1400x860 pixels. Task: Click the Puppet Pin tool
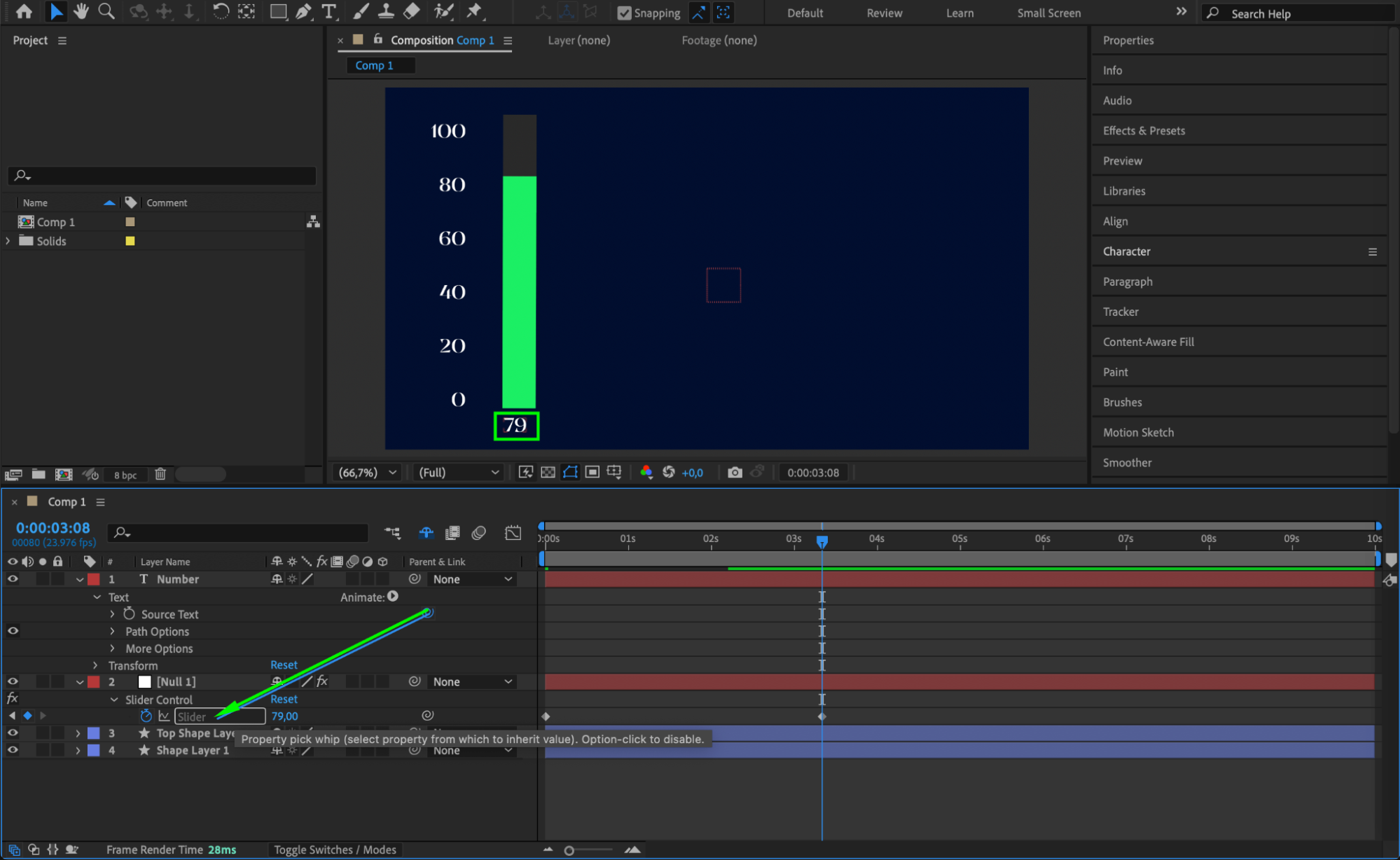click(474, 11)
